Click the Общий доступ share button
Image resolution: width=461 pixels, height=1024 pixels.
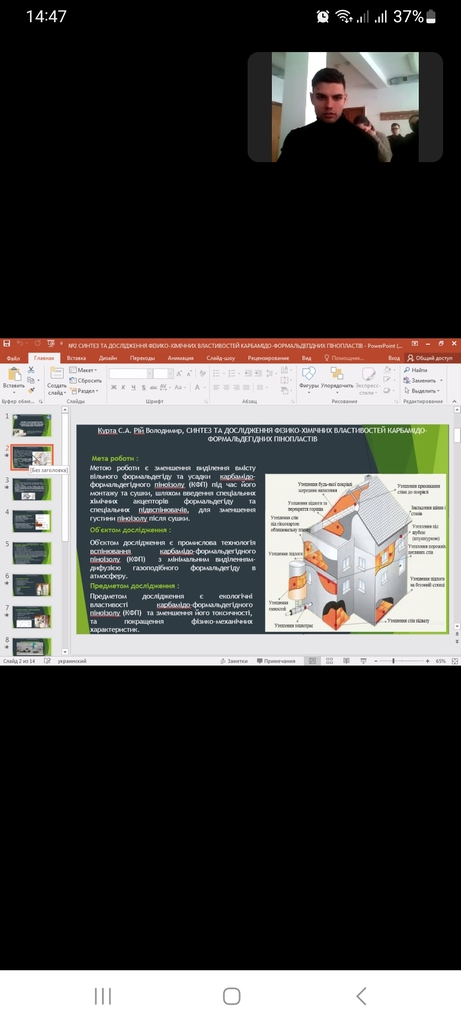[x=430, y=358]
